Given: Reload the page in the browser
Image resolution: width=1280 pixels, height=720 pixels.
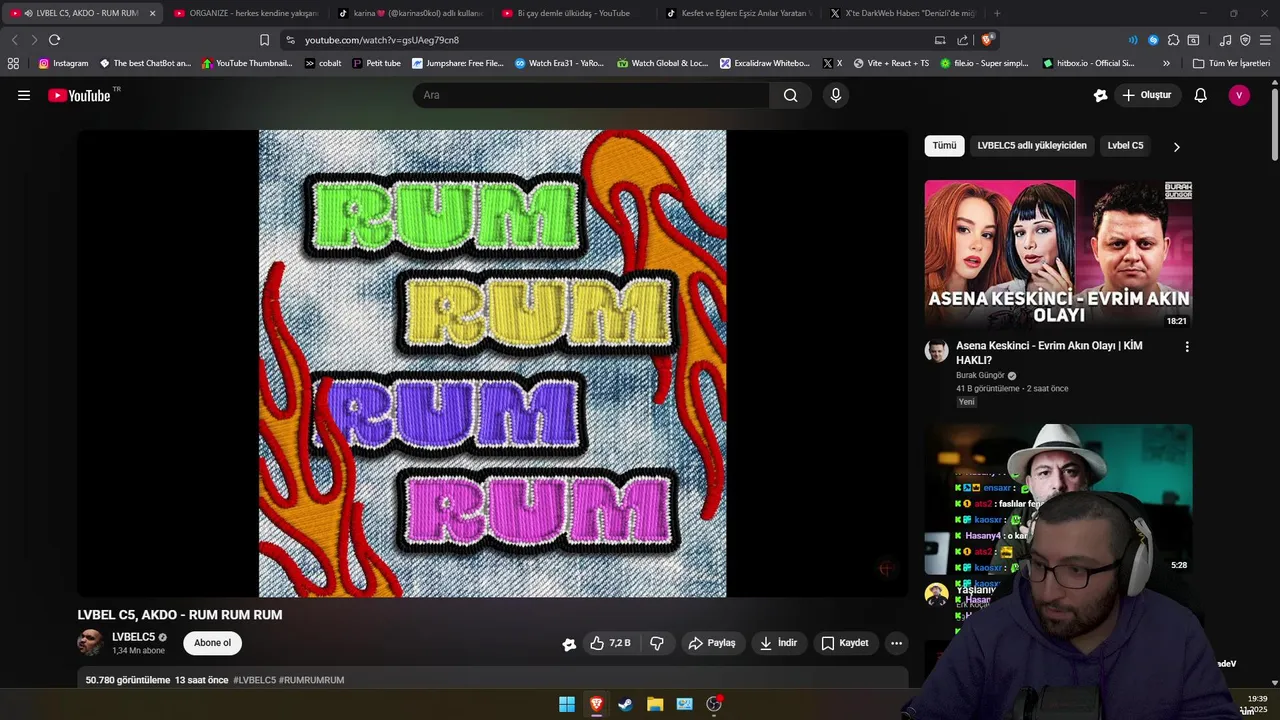Looking at the screenshot, I should [x=54, y=40].
